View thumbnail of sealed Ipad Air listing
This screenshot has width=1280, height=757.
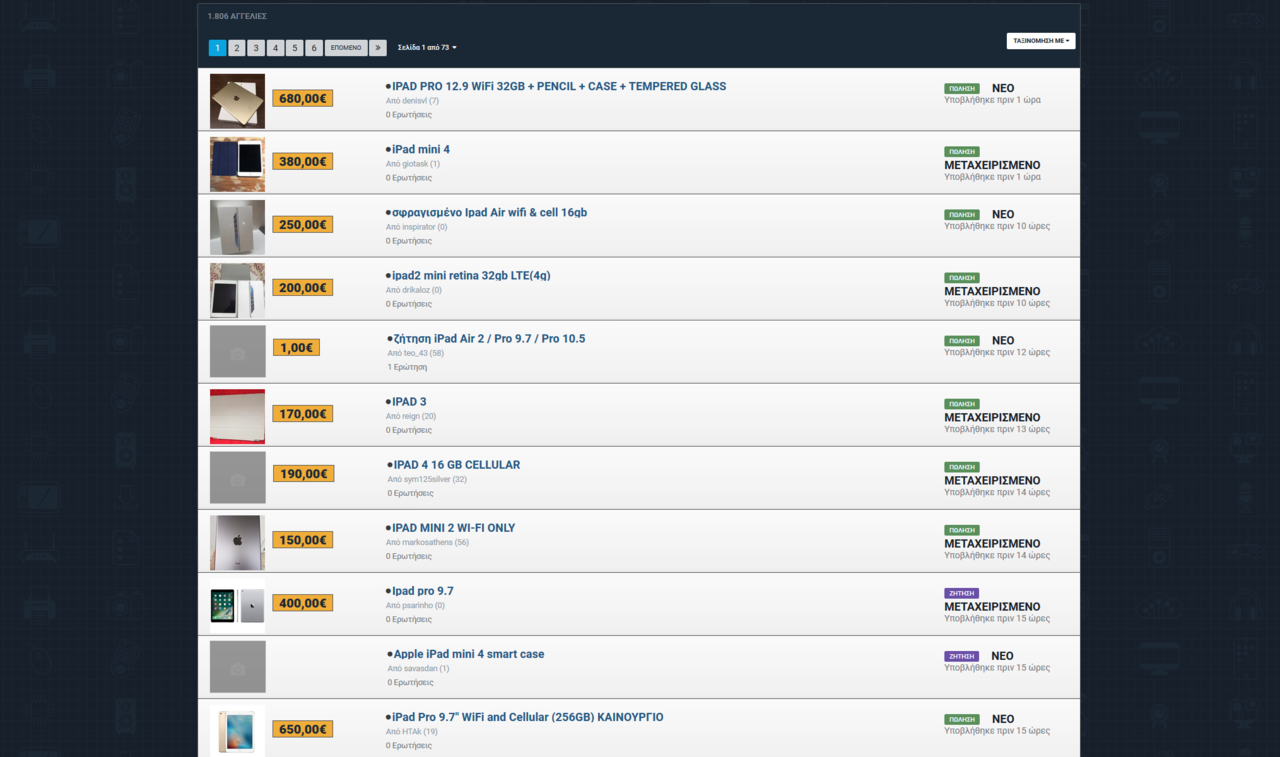coord(237,226)
